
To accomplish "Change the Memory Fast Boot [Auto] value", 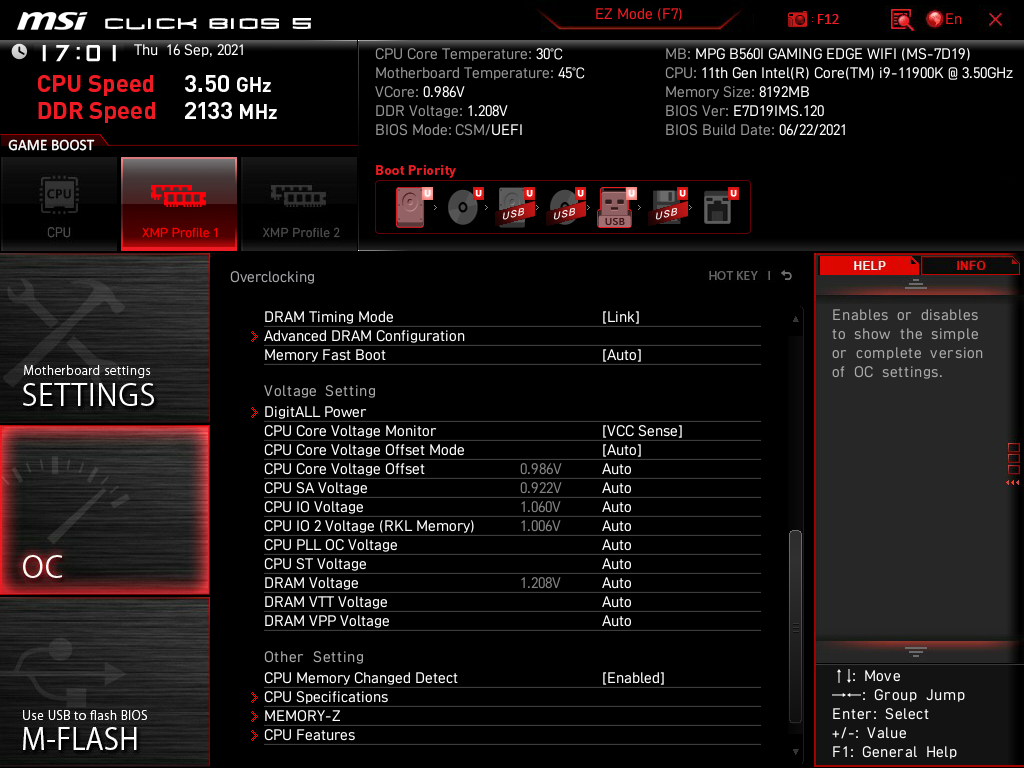I will (622, 355).
